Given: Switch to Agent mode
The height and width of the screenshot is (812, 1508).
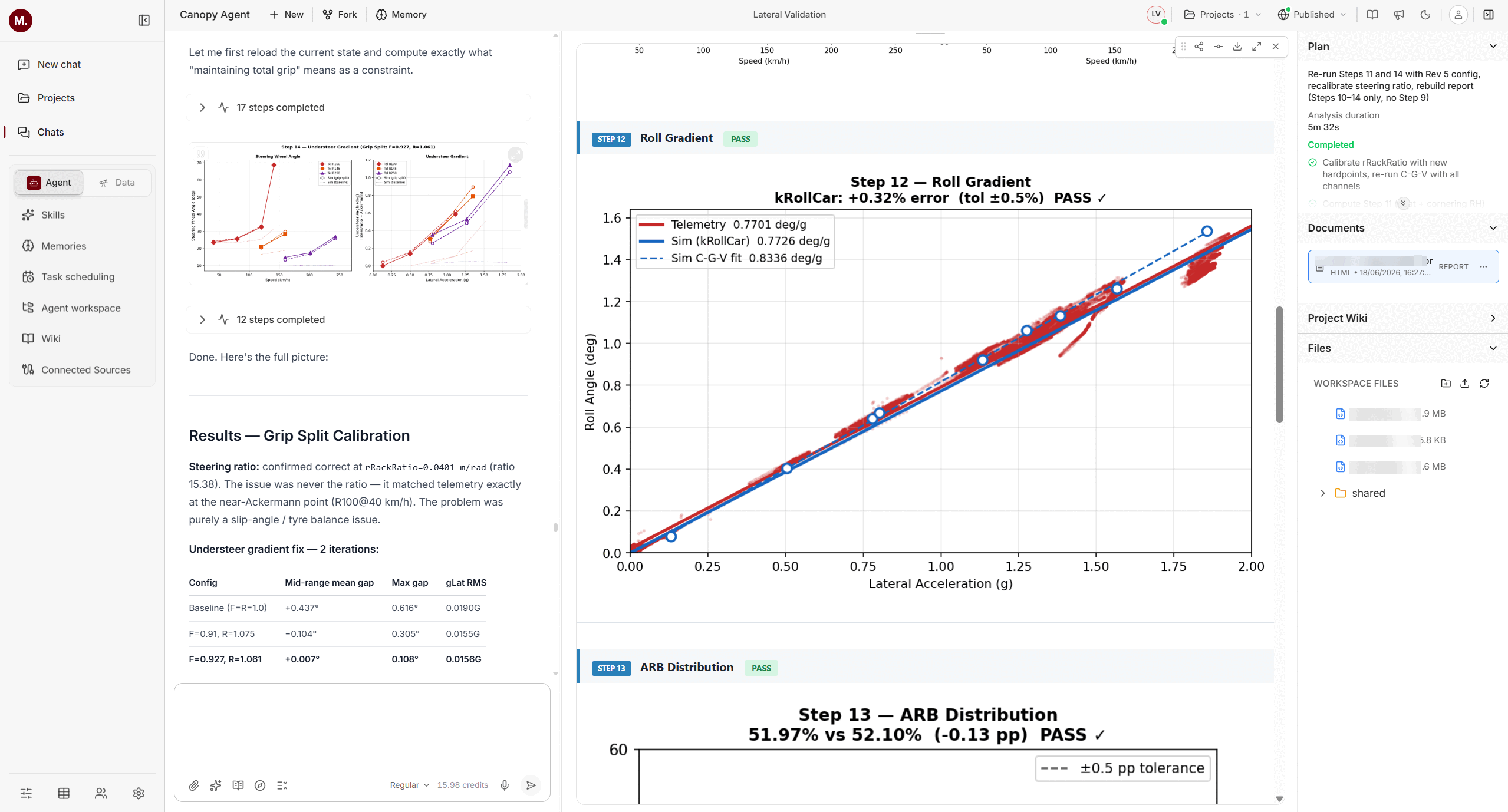Looking at the screenshot, I should click(49, 183).
